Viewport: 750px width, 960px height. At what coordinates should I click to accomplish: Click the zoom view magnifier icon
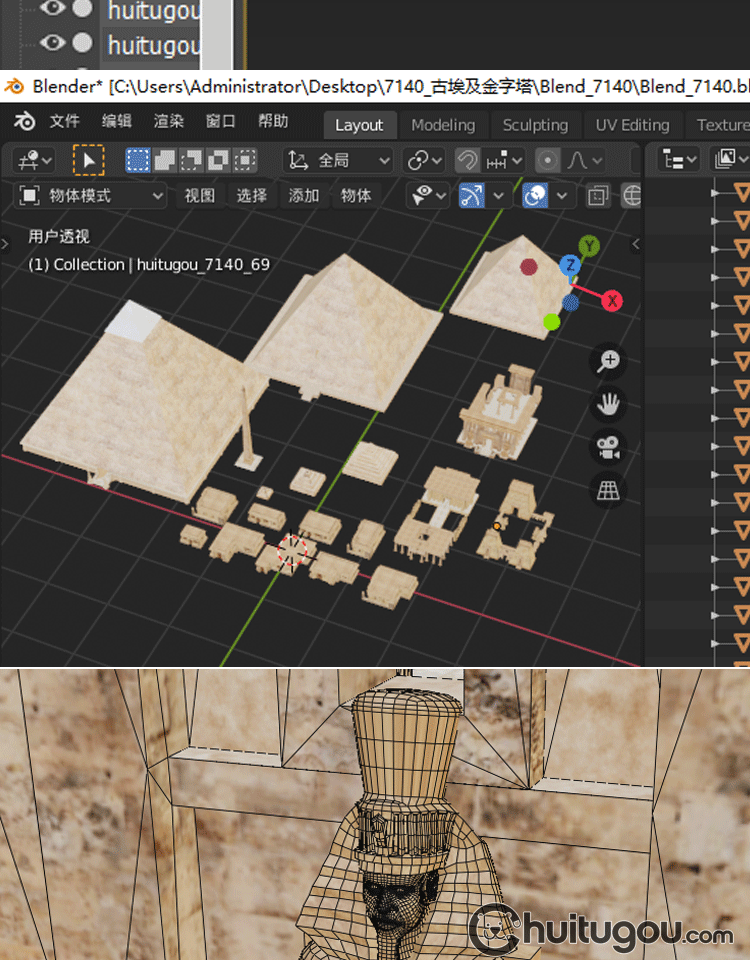[x=608, y=361]
